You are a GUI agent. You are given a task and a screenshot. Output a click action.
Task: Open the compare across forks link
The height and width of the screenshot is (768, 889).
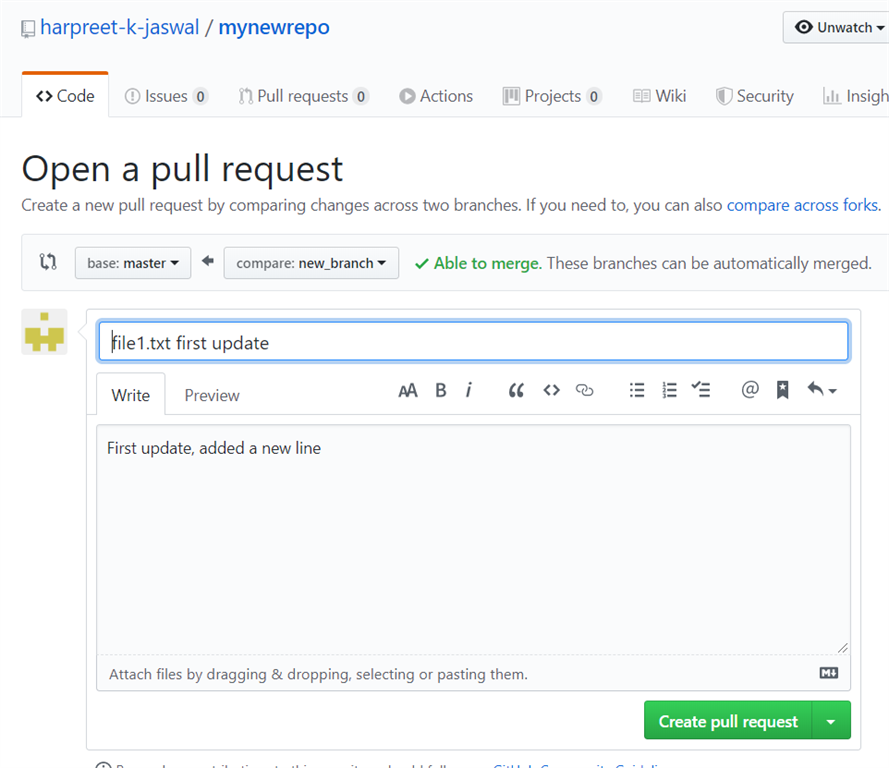(x=802, y=205)
